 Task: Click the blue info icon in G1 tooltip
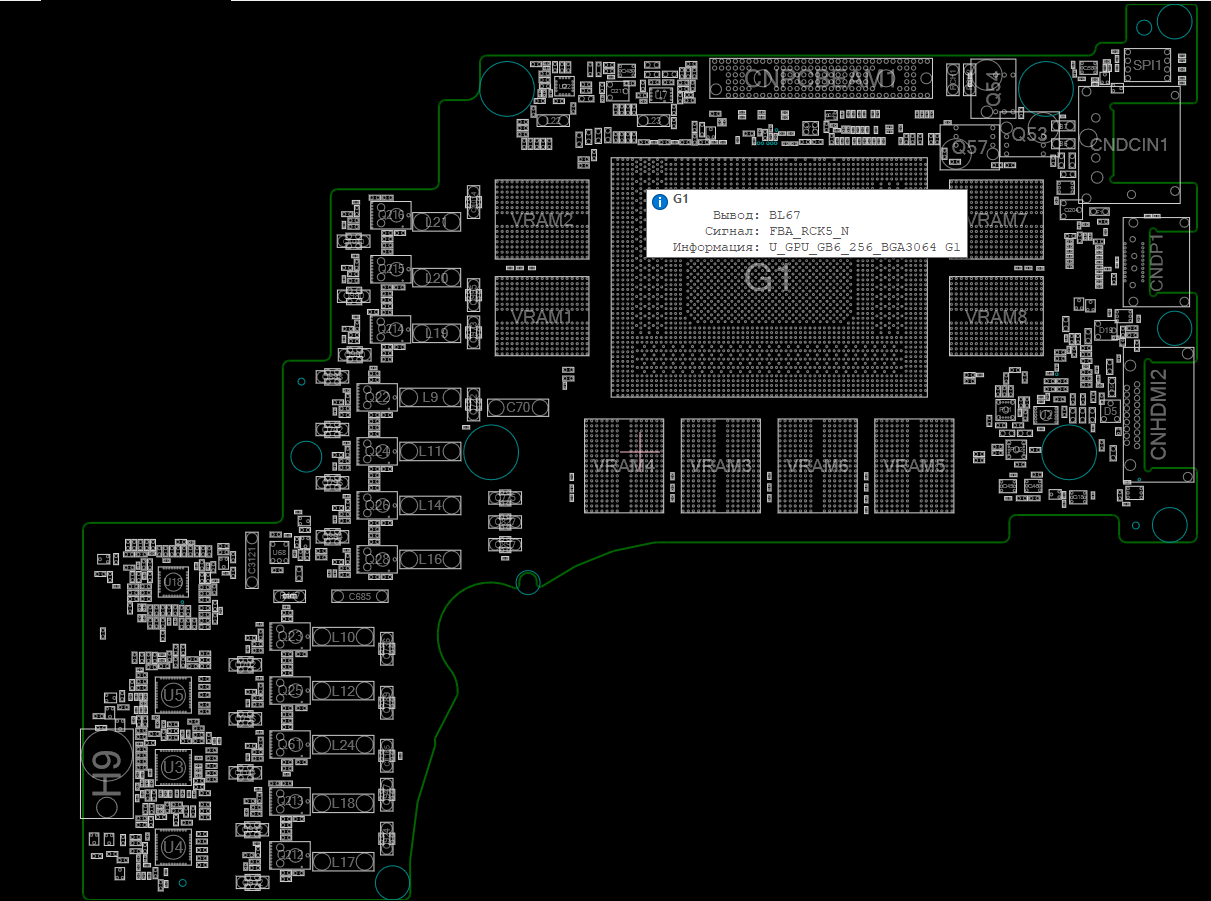tap(659, 202)
